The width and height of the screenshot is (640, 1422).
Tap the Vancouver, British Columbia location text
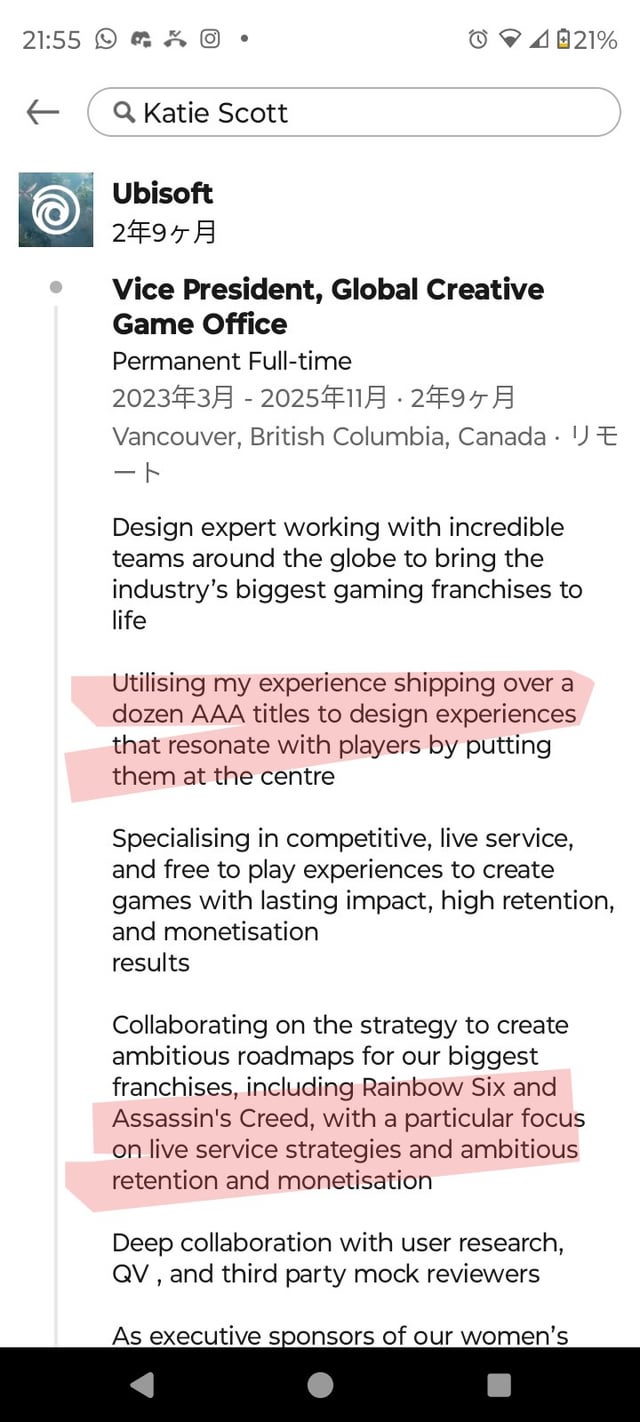(329, 437)
